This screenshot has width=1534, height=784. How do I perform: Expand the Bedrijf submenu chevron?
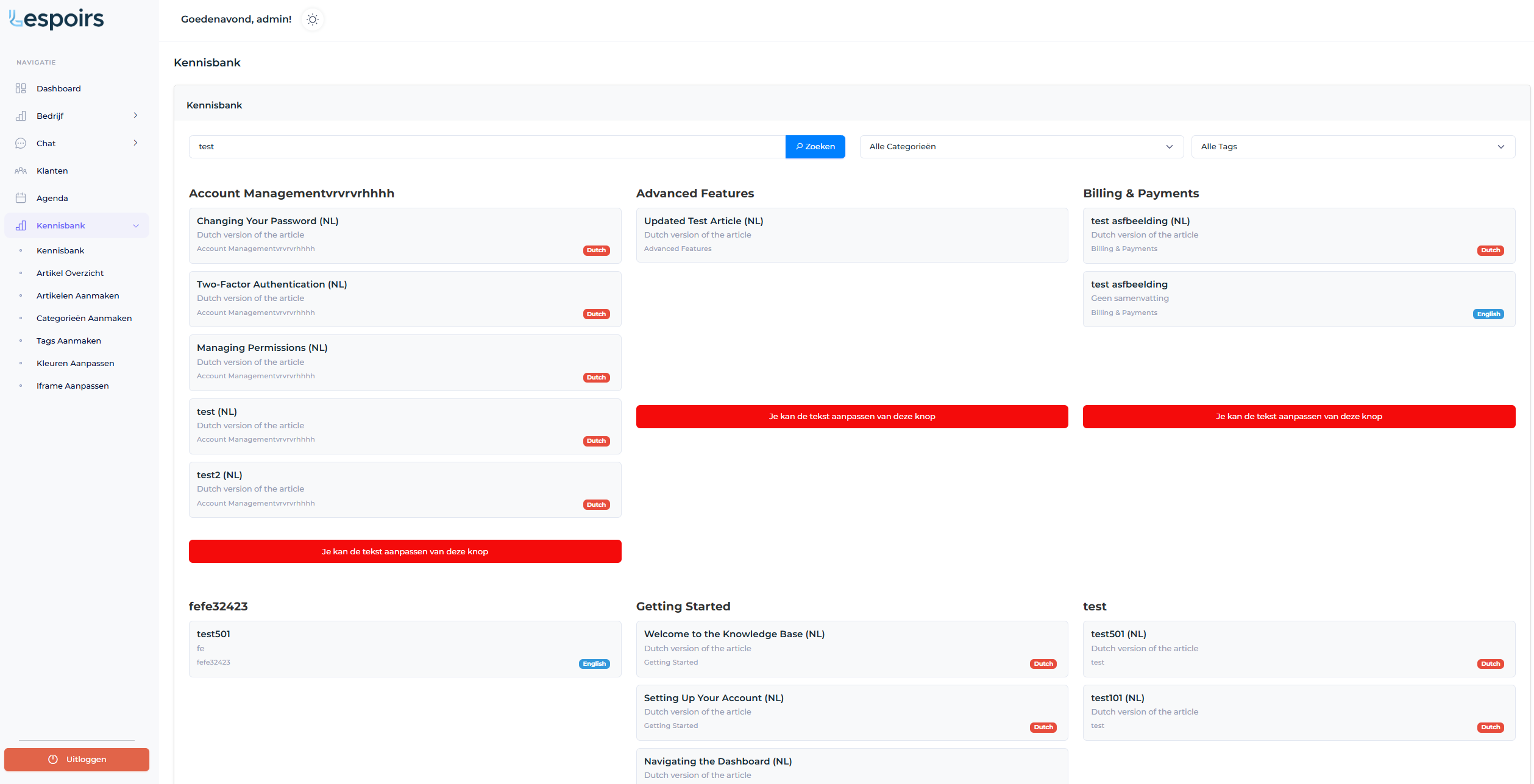[135, 116]
